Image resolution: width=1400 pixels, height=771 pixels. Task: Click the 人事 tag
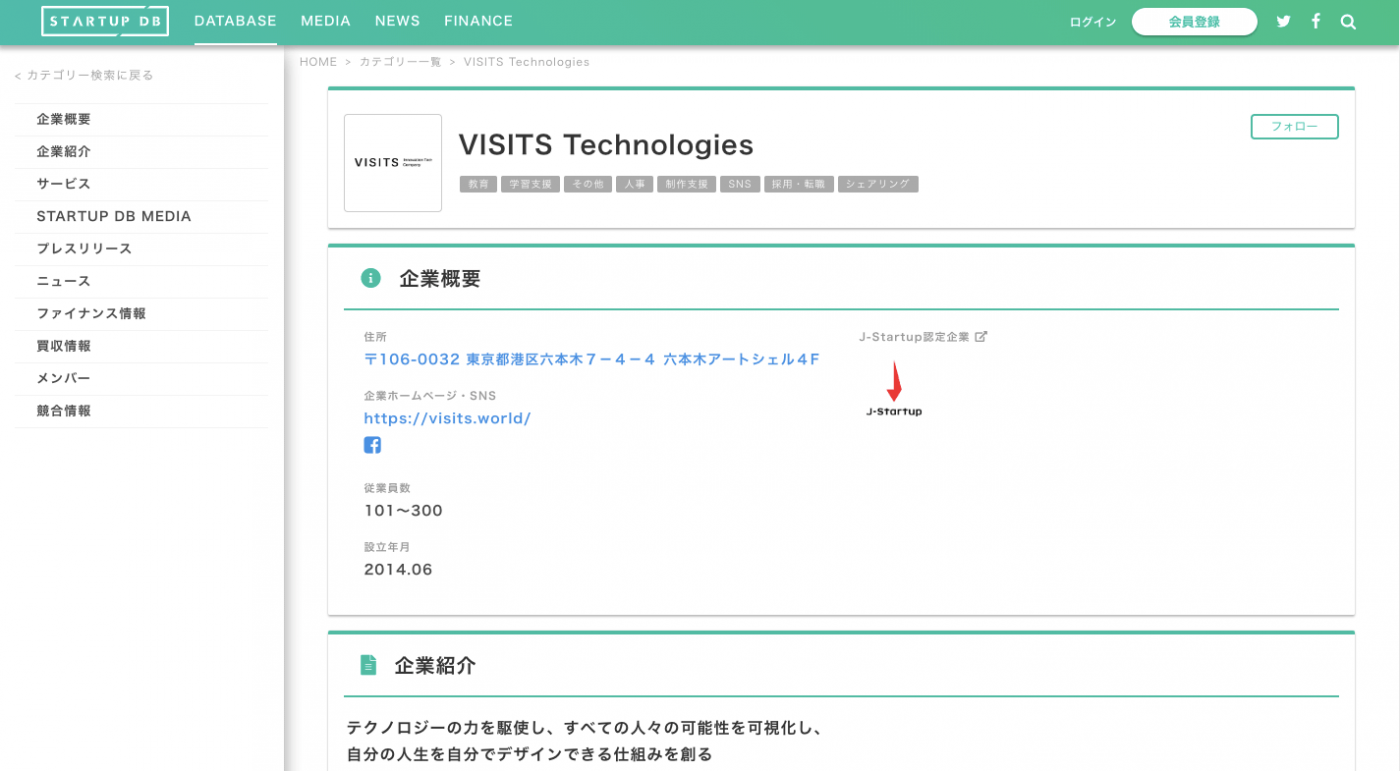(x=634, y=184)
